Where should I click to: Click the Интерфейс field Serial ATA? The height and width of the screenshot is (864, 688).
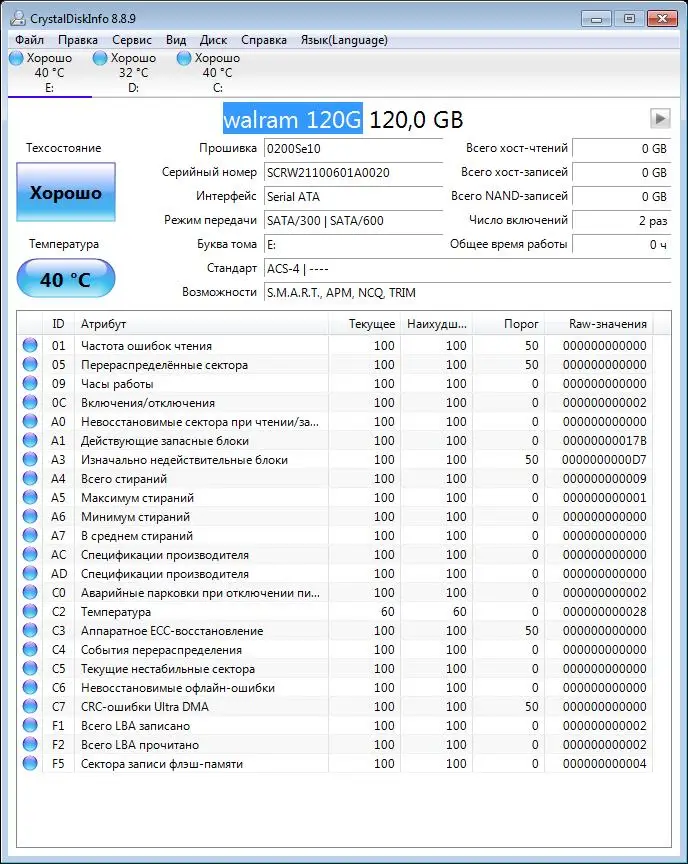tap(353, 197)
